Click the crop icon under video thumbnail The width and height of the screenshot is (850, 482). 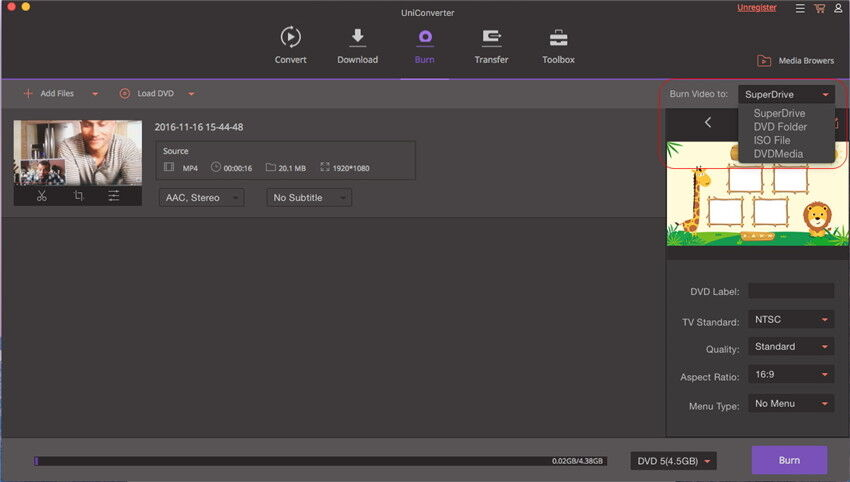(78, 196)
